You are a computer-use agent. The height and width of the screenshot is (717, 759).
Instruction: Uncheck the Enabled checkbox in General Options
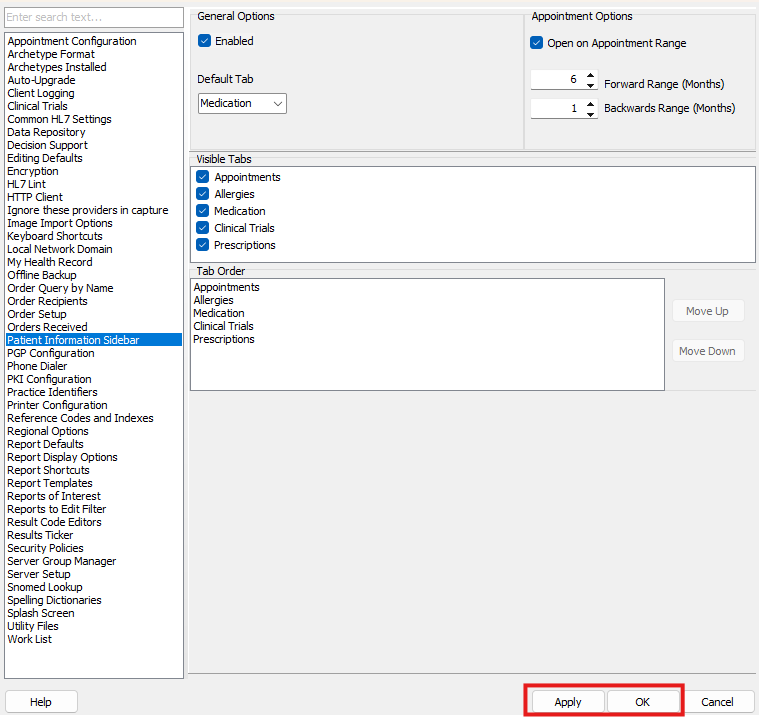click(204, 41)
